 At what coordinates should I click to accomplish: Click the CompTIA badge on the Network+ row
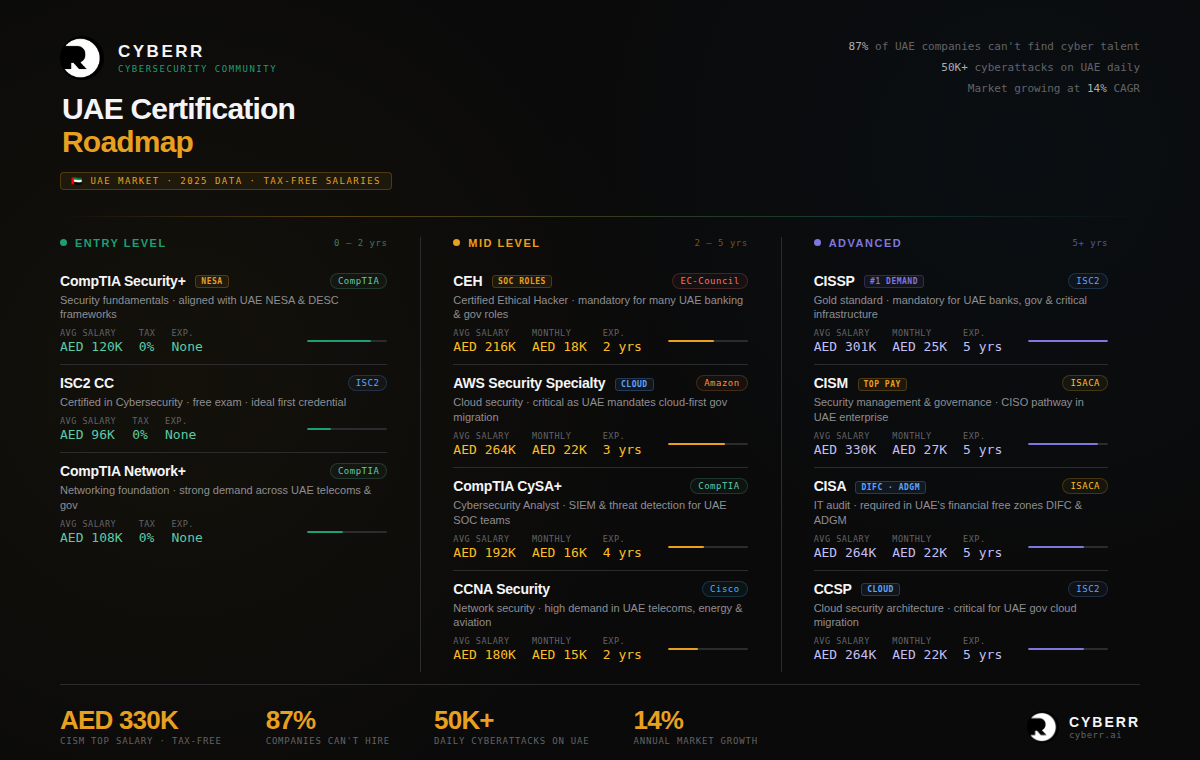click(x=358, y=471)
